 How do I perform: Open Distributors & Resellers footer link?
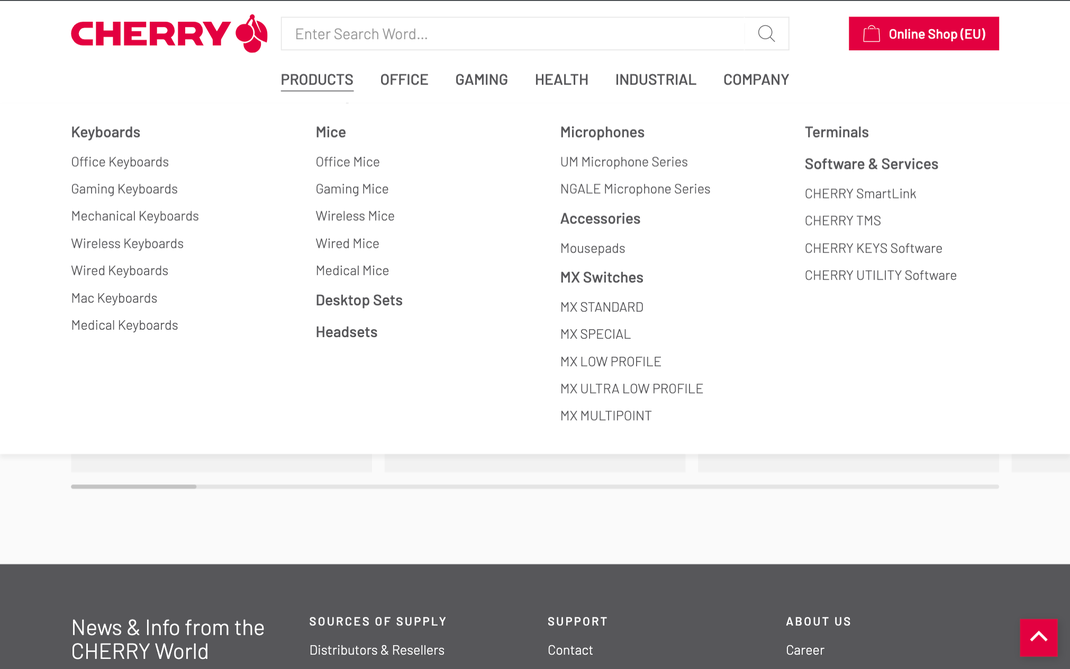(x=377, y=651)
